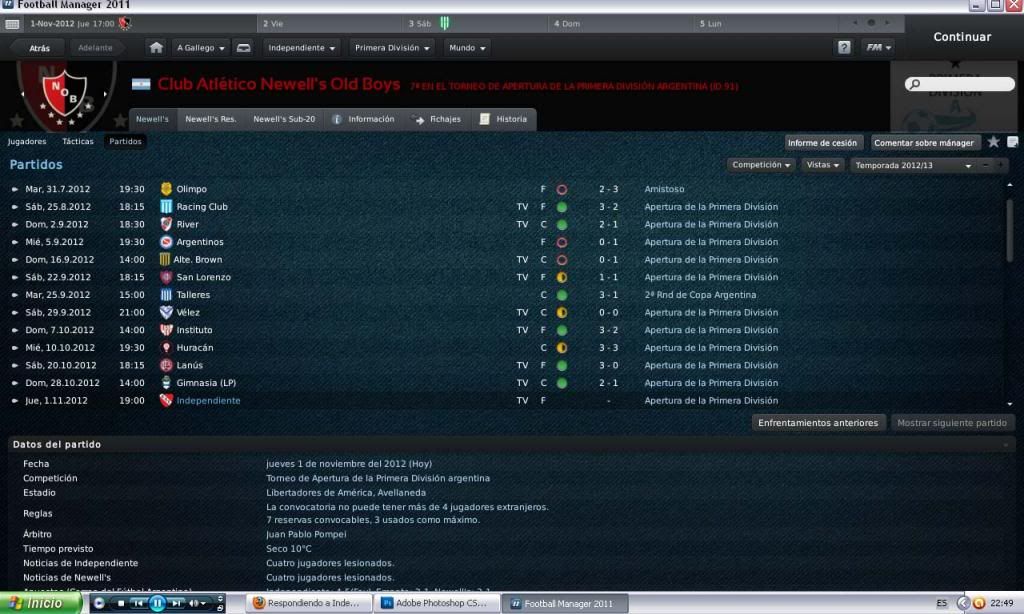Bookmark this screen with the star icon
The height and width of the screenshot is (614, 1024).
993,142
